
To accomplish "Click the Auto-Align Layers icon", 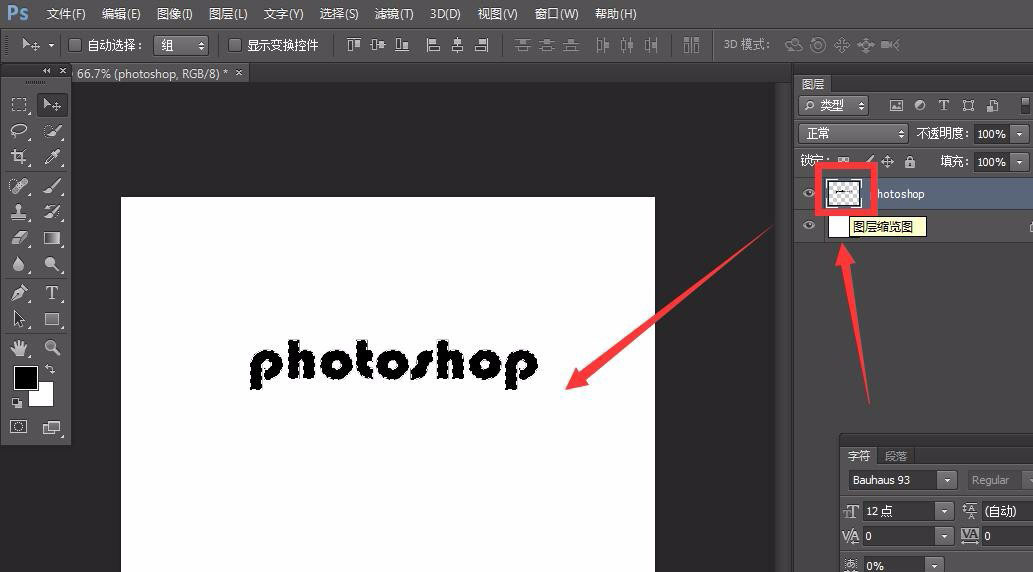I will [691, 45].
